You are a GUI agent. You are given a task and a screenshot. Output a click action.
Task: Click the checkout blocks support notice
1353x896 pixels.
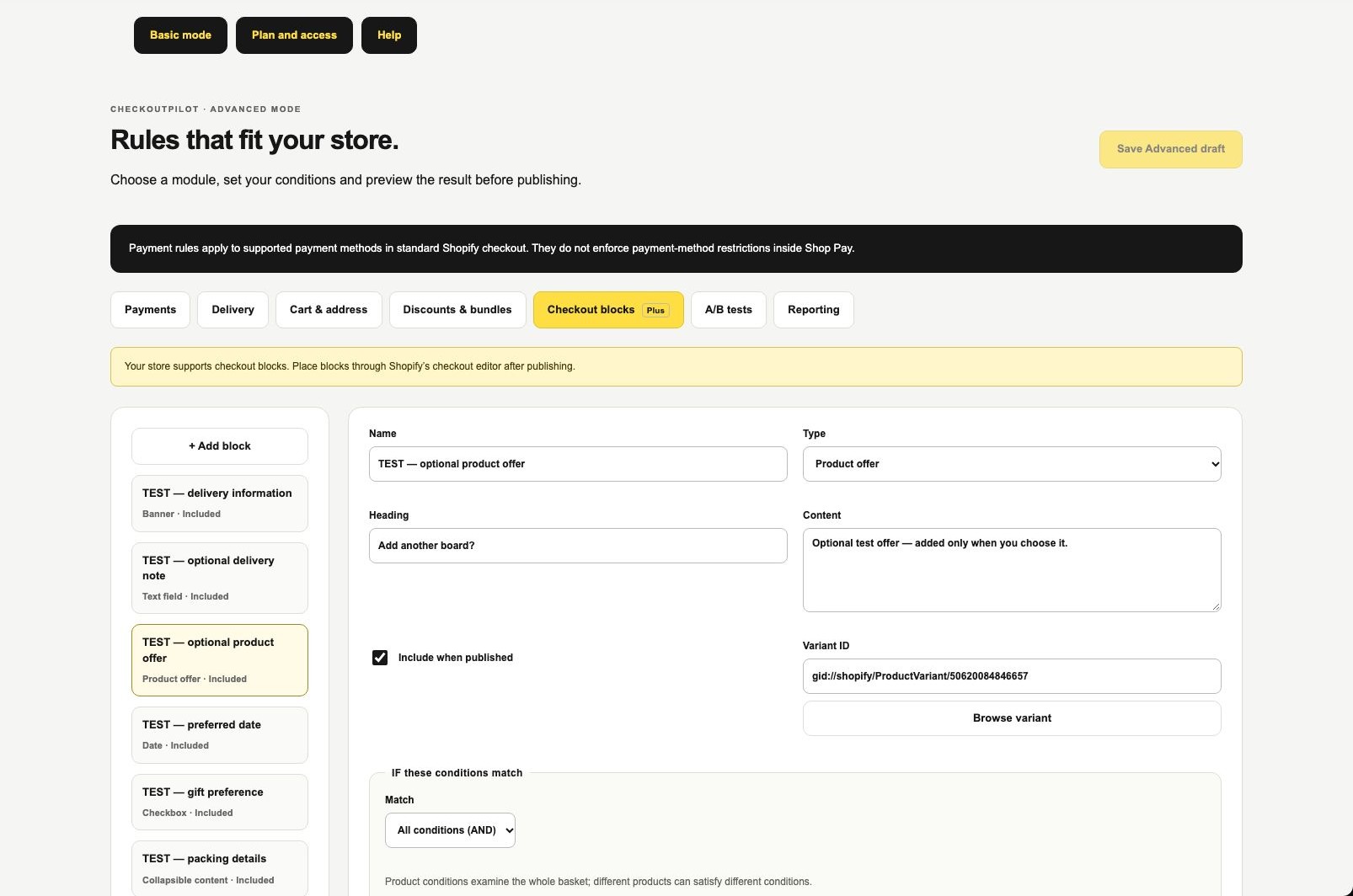click(676, 367)
